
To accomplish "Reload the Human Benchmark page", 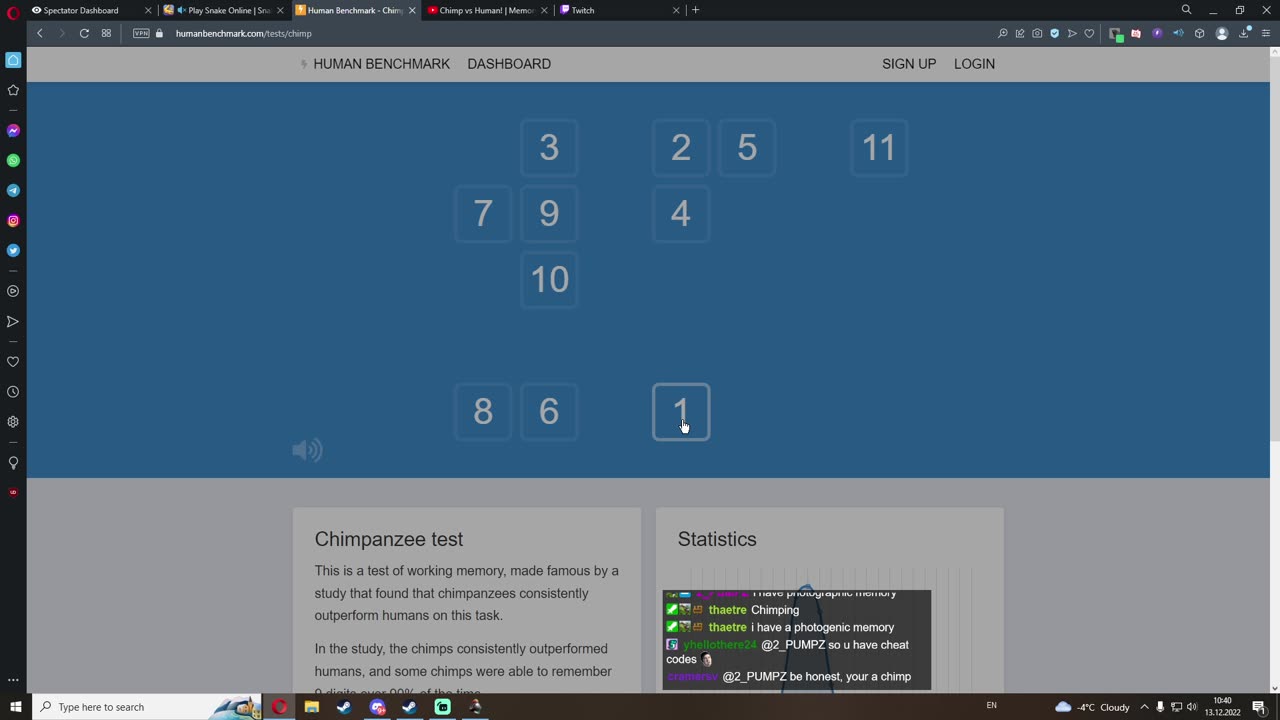I will pyautogui.click(x=84, y=33).
